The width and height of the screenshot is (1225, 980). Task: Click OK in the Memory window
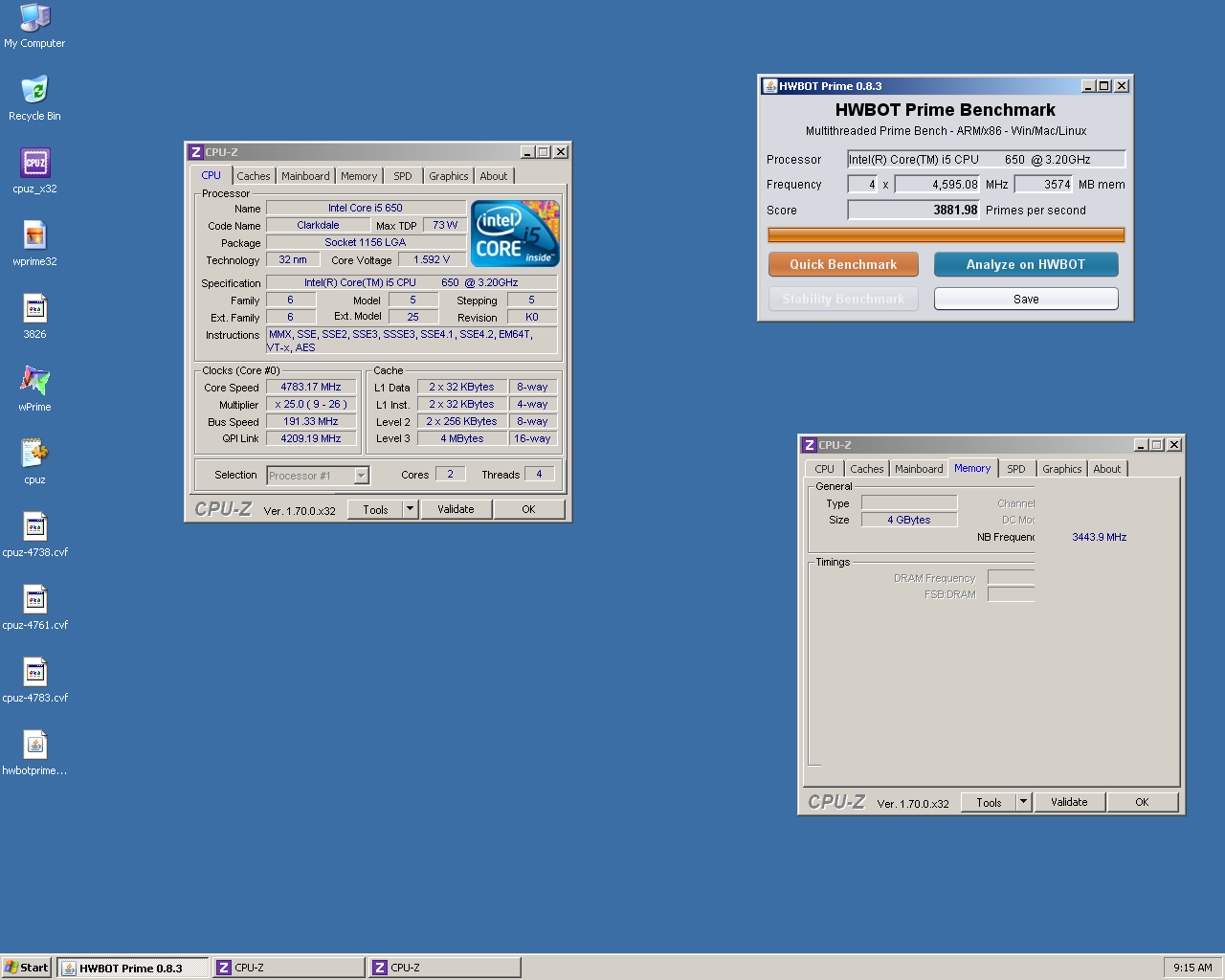click(1142, 802)
